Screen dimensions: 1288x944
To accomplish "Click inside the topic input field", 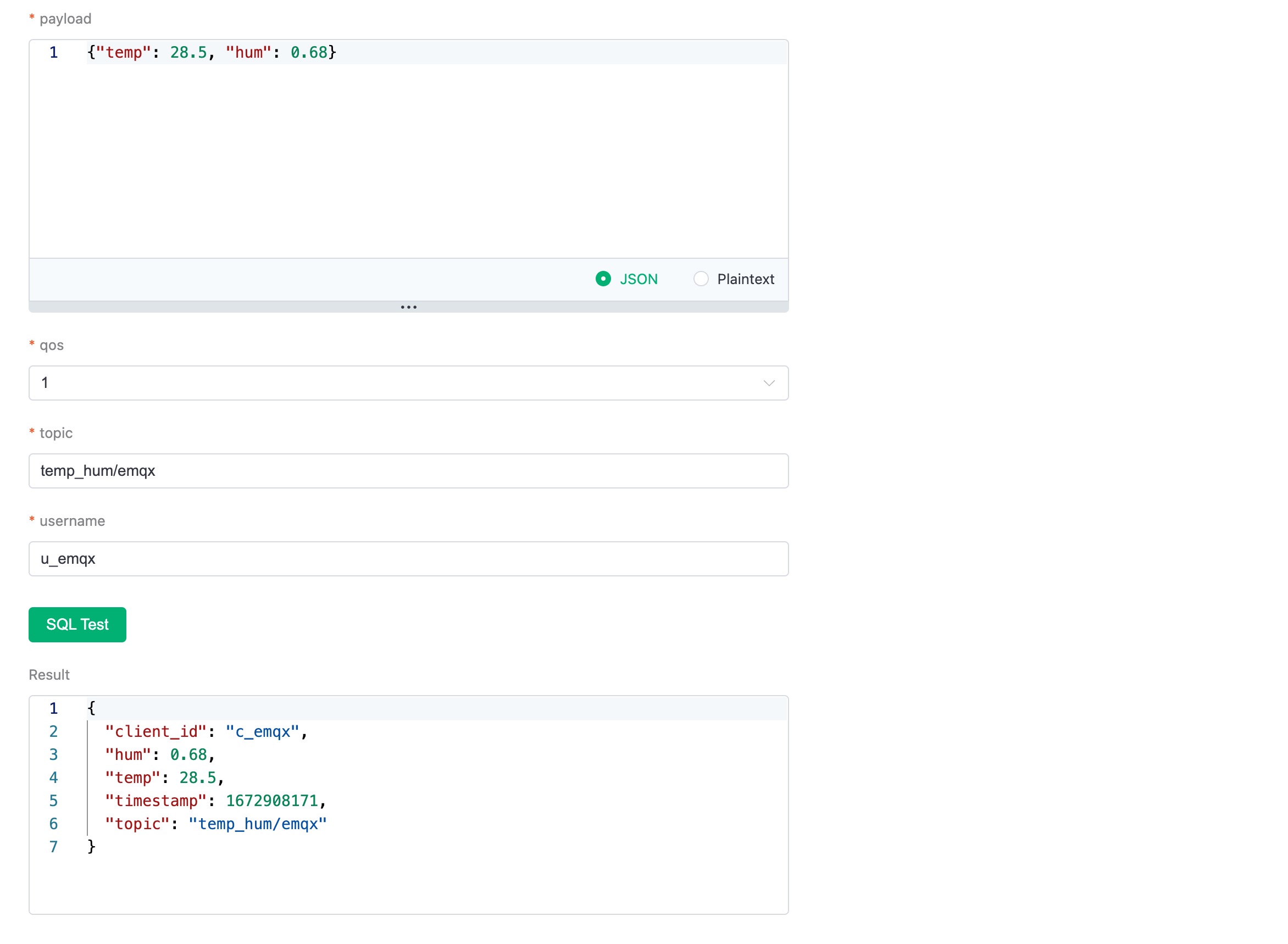I will tap(408, 471).
